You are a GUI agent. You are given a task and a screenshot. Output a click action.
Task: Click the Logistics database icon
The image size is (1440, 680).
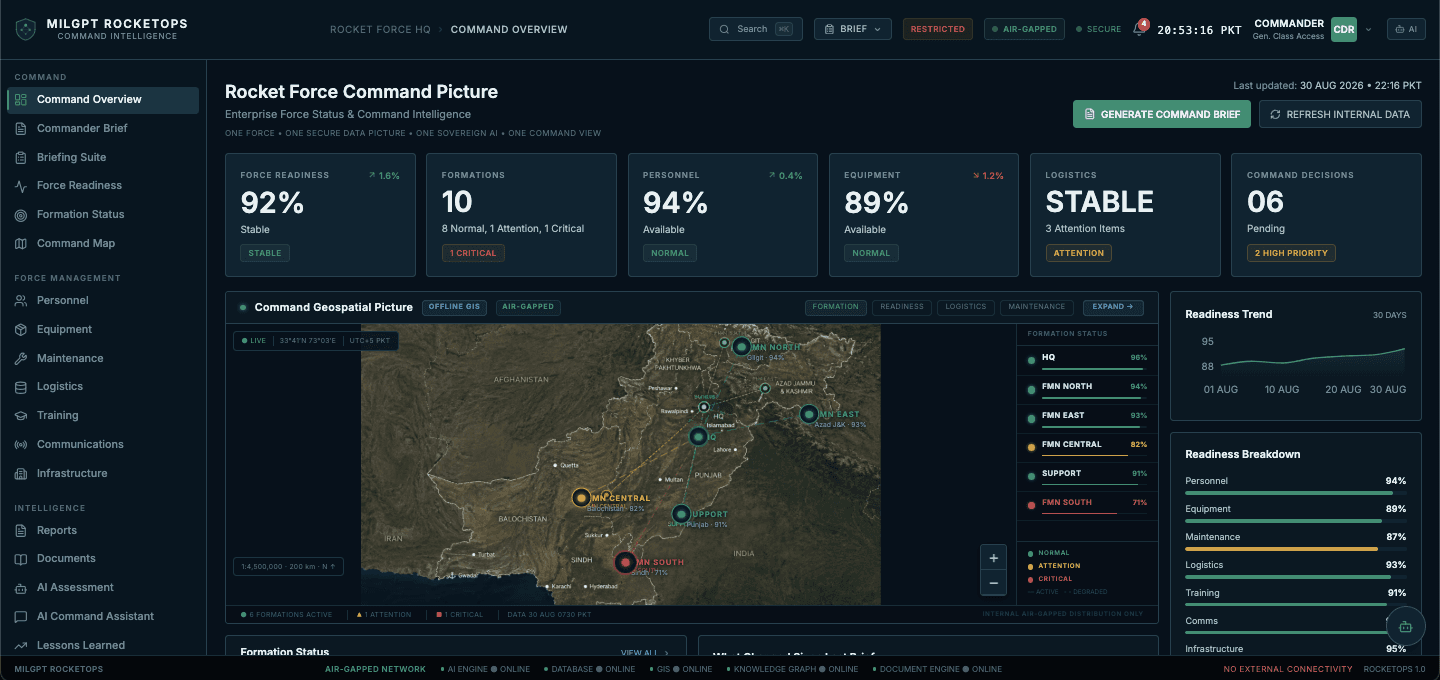coord(21,386)
